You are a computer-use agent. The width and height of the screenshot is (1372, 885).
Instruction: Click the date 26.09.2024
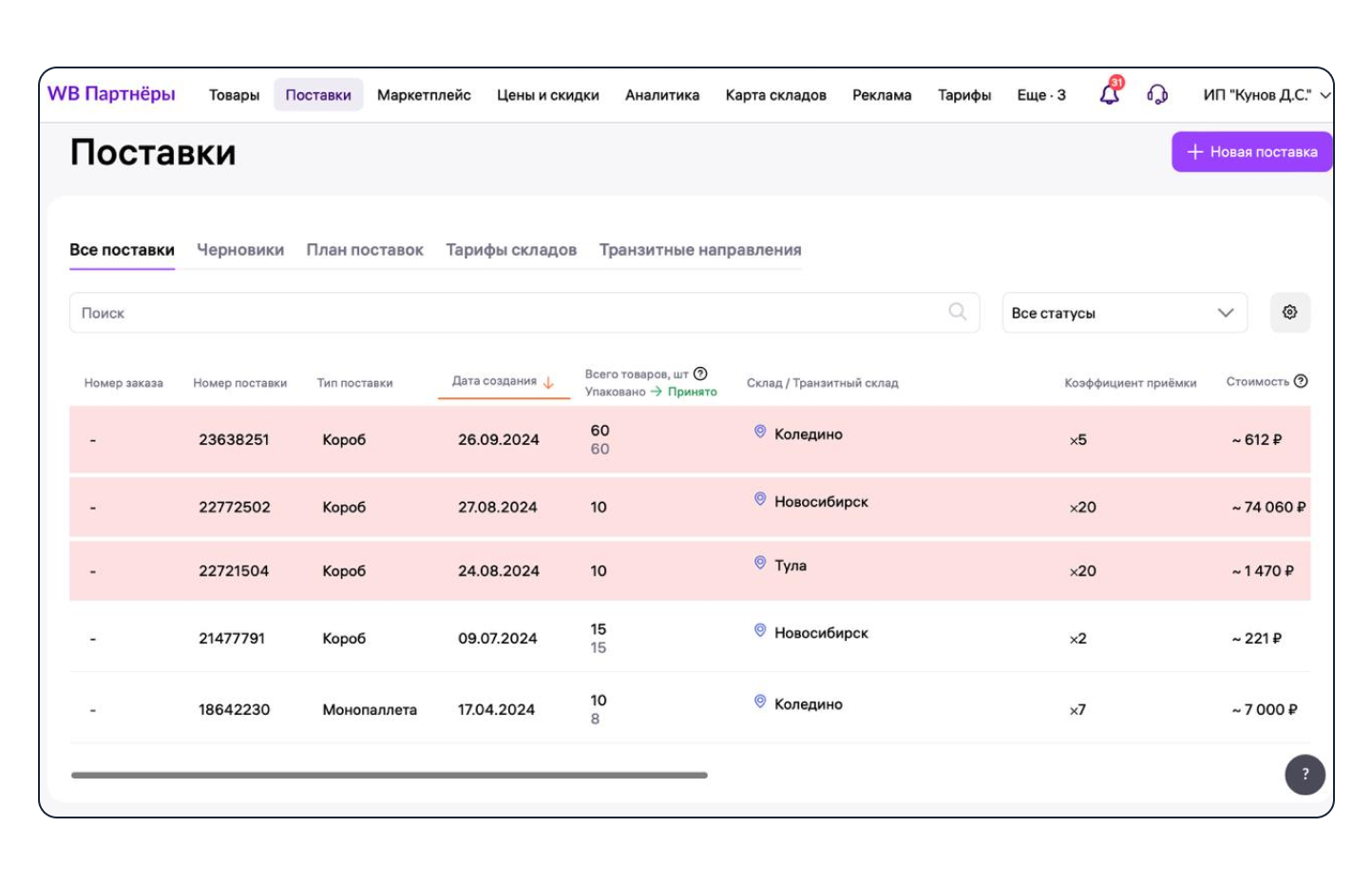(x=499, y=439)
